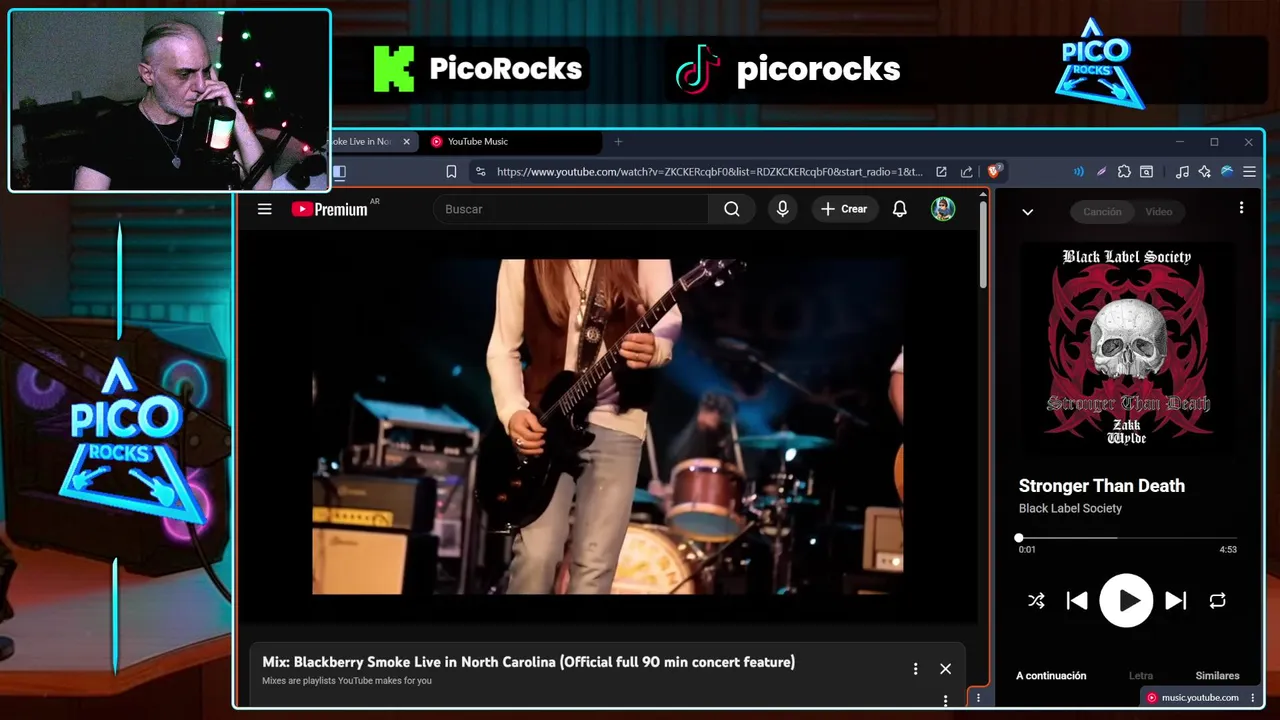The height and width of the screenshot is (720, 1280).
Task: Open the Mix: Blackberry Smoke playlist title
Action: pos(528,662)
